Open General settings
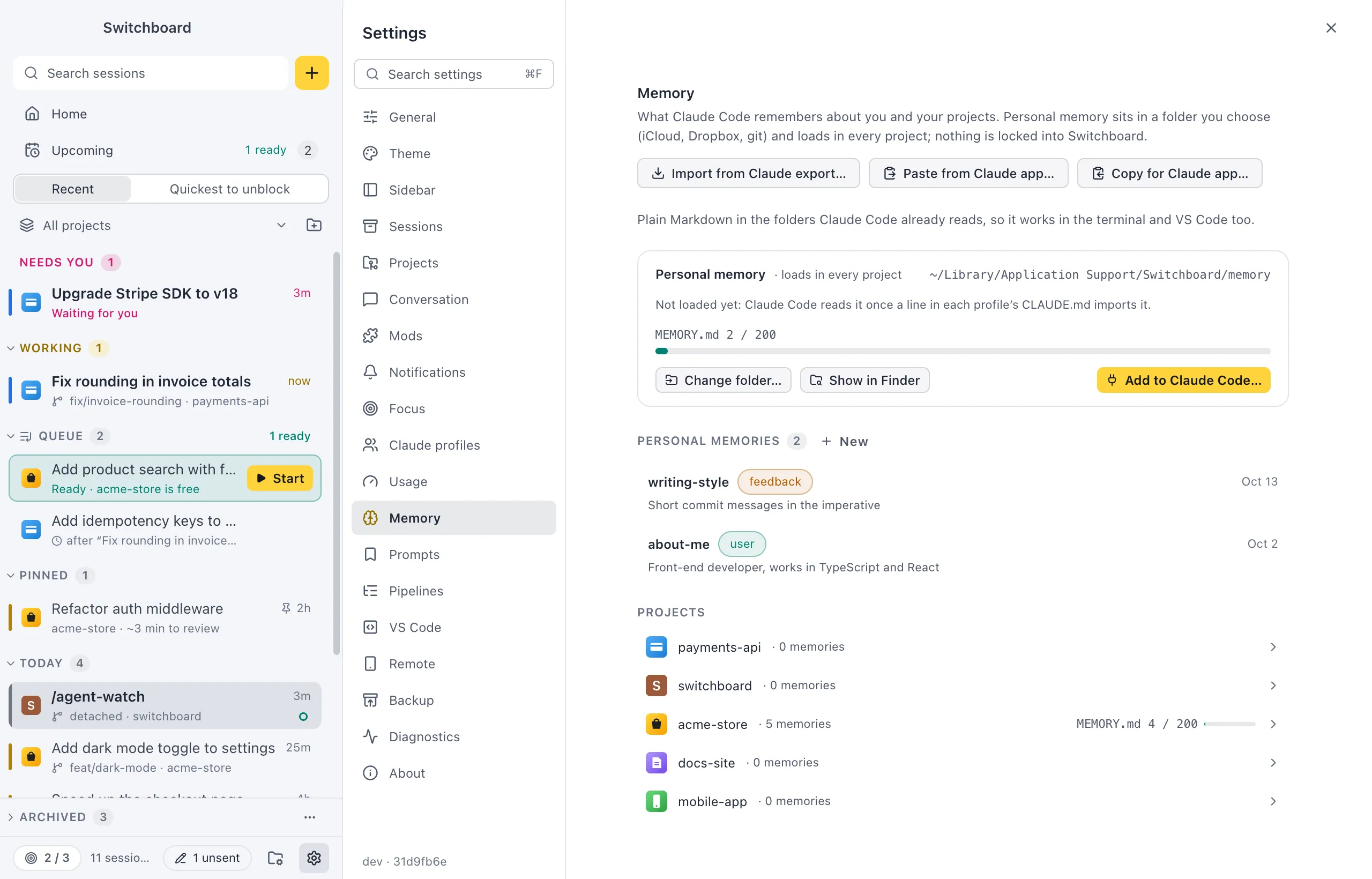The height and width of the screenshot is (879, 1372). click(x=454, y=117)
